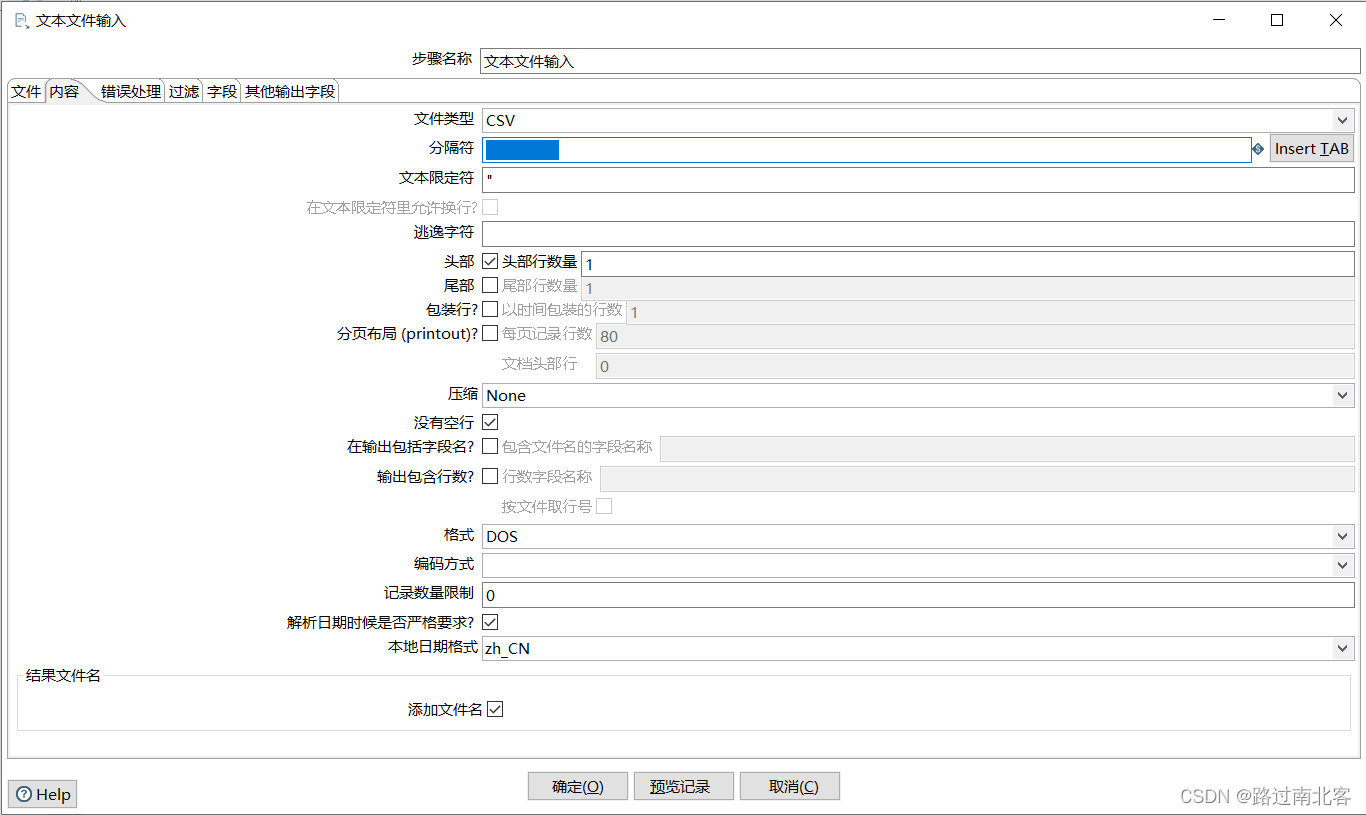Screen dimensions: 1366x815
Task: Uncheck the 添加文件名 checkbox
Action: 495,709
